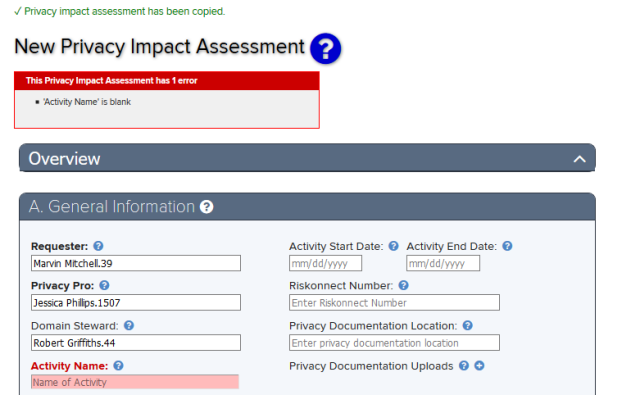Screen dimensions: 640x395
Task: Show help for Activity End Date
Action: click(x=507, y=246)
